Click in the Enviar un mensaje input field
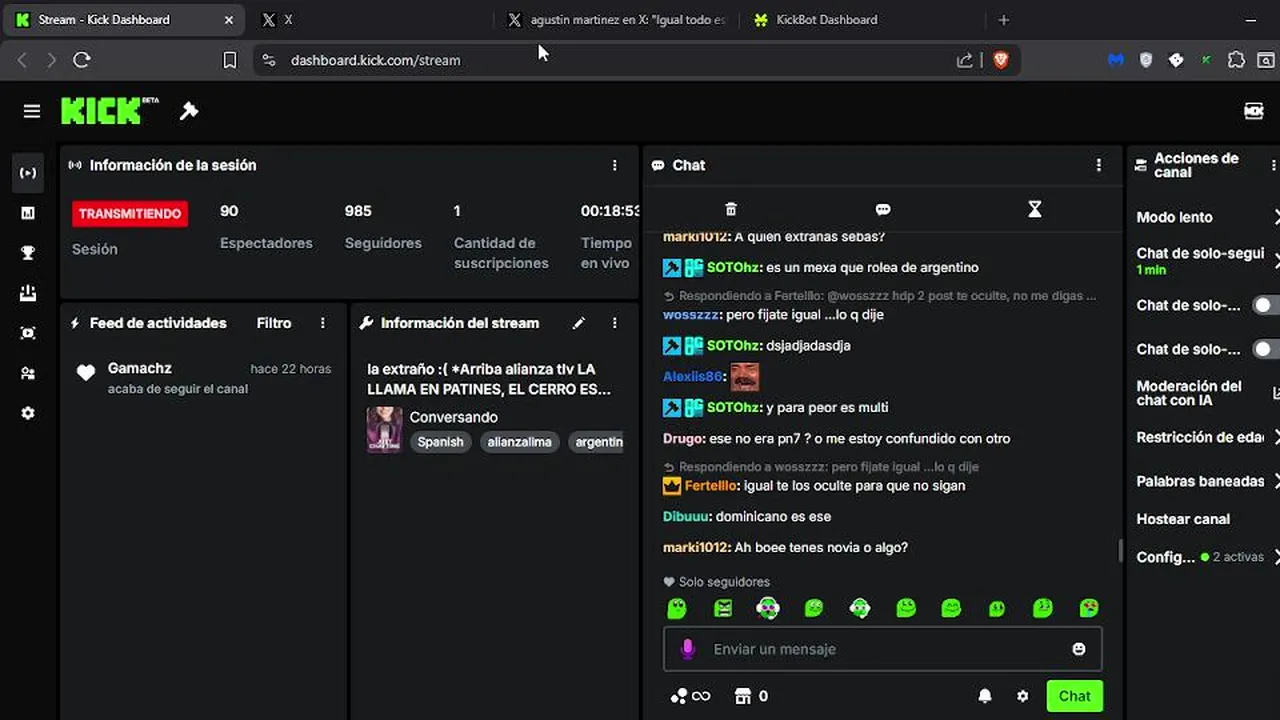1280x720 pixels. [882, 649]
